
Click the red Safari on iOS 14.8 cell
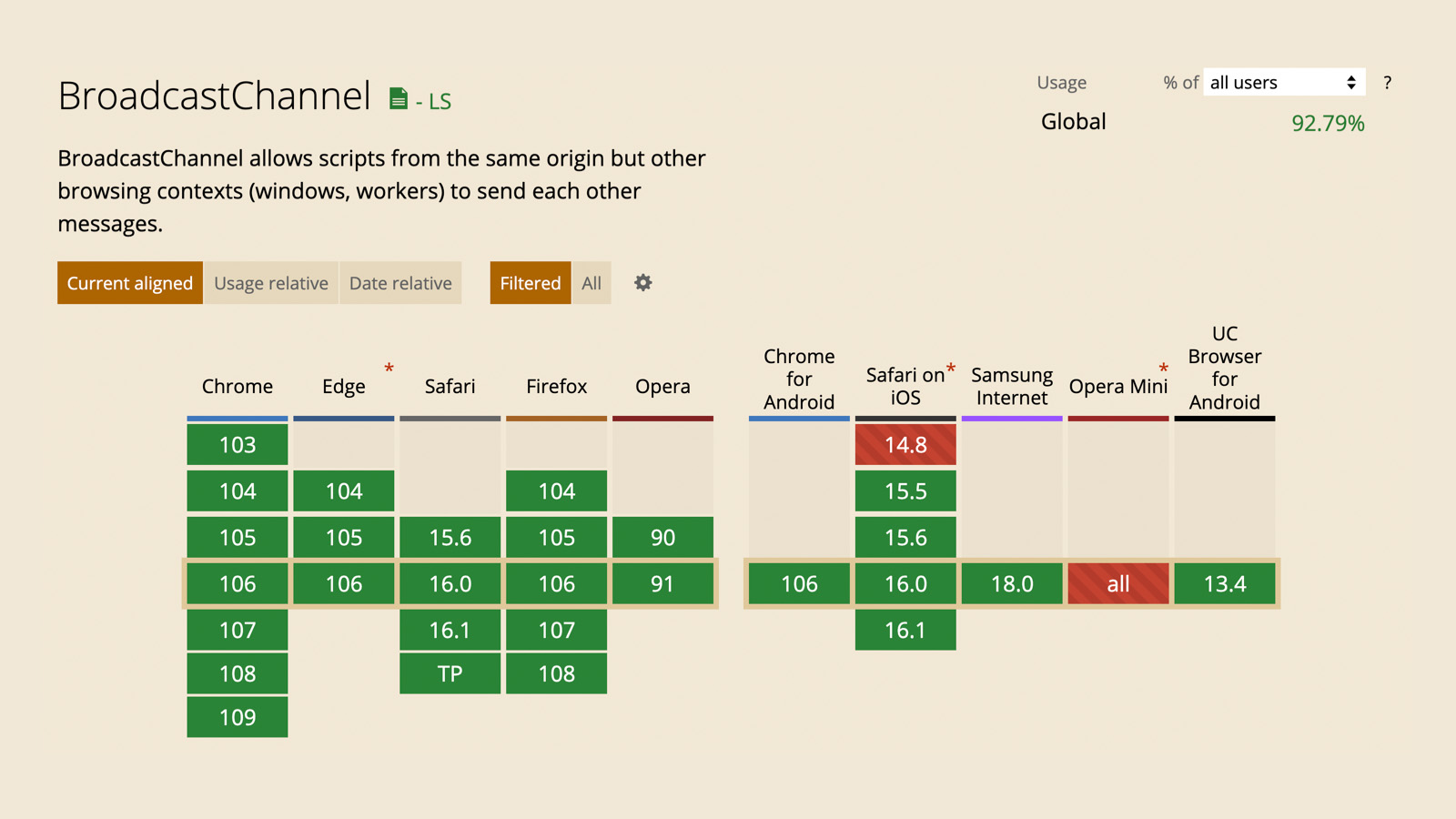pyautogui.click(x=905, y=445)
